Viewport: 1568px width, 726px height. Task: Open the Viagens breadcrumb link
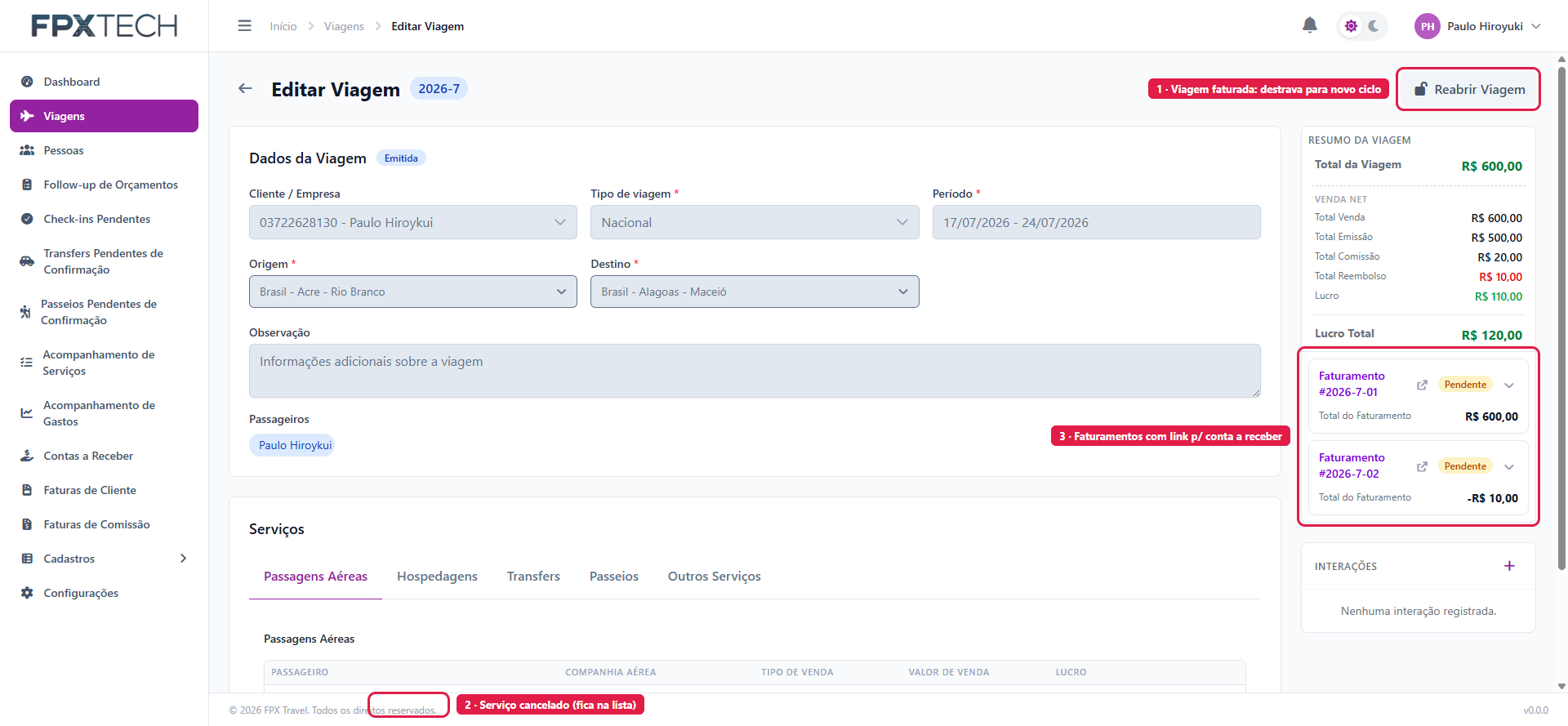(x=344, y=26)
